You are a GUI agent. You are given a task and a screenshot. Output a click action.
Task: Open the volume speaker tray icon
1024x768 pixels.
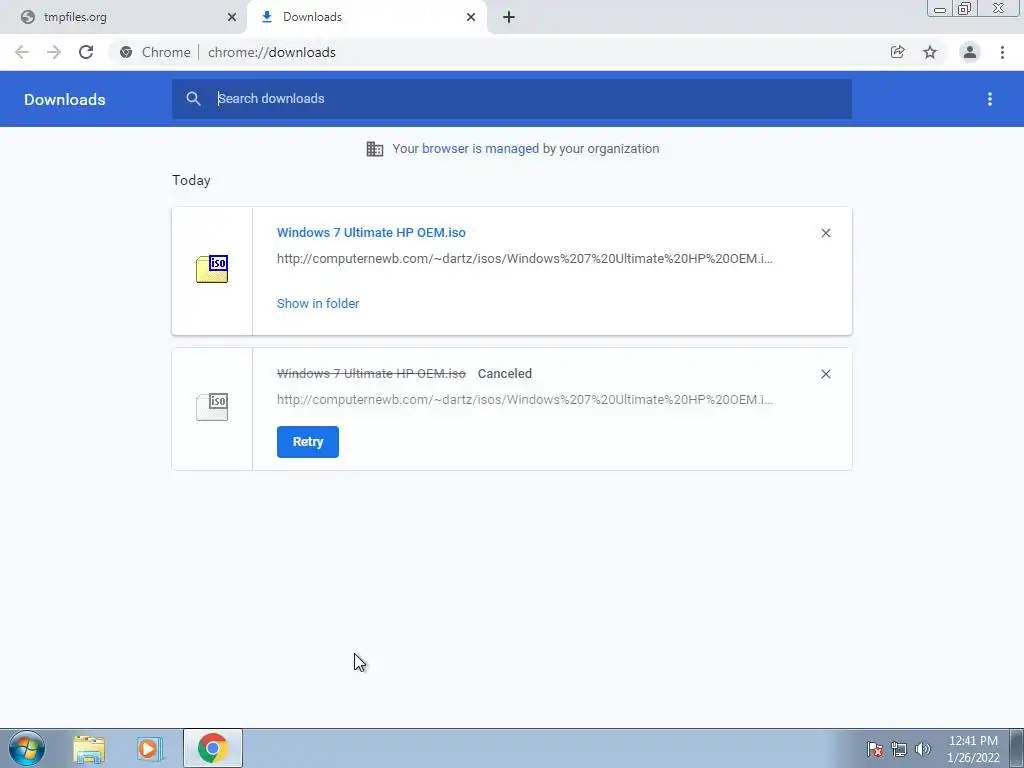[923, 749]
